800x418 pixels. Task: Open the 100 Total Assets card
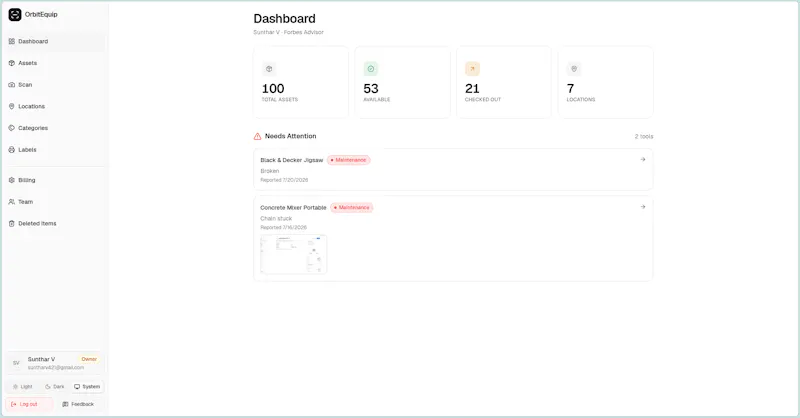coord(301,82)
